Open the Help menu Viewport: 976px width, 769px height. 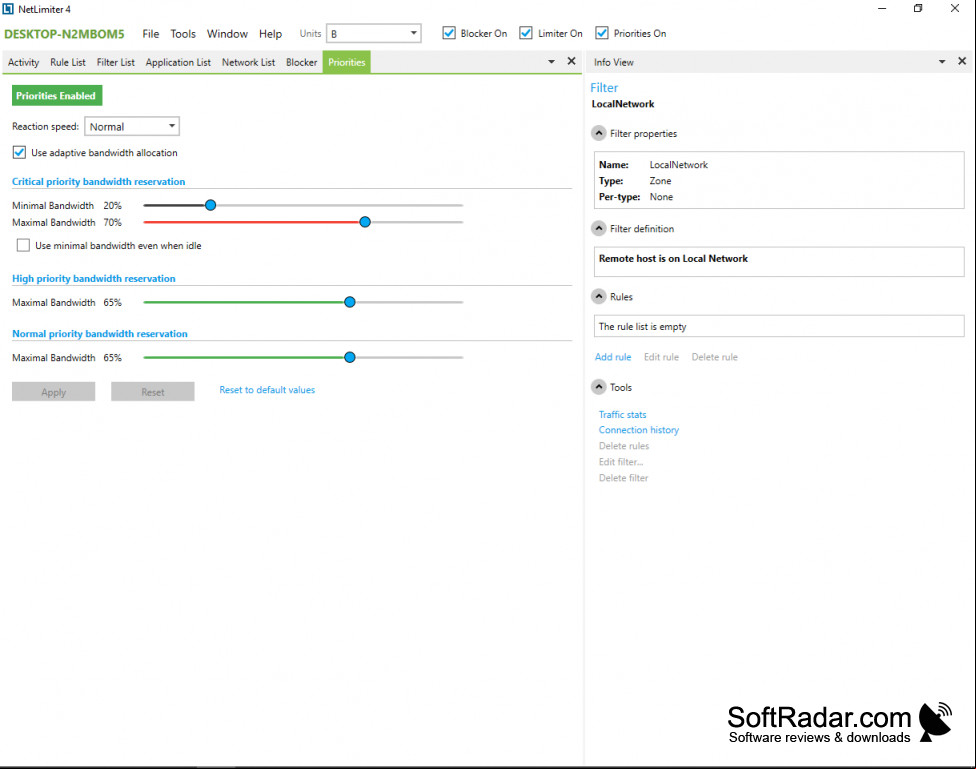pyautogui.click(x=270, y=34)
